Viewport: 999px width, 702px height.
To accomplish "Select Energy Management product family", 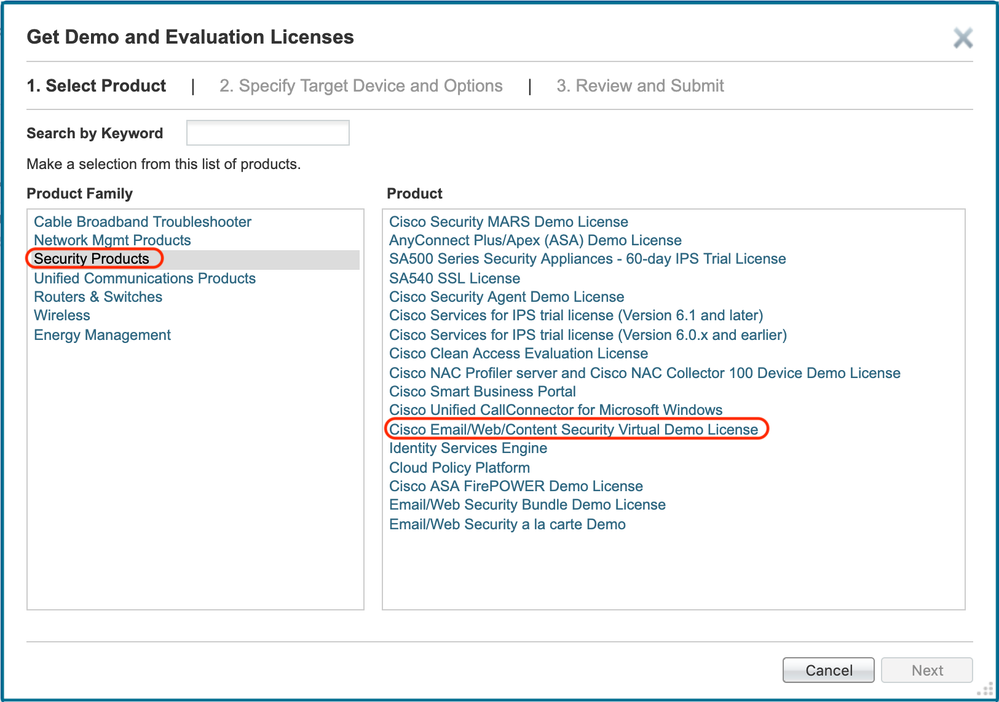I will point(102,335).
